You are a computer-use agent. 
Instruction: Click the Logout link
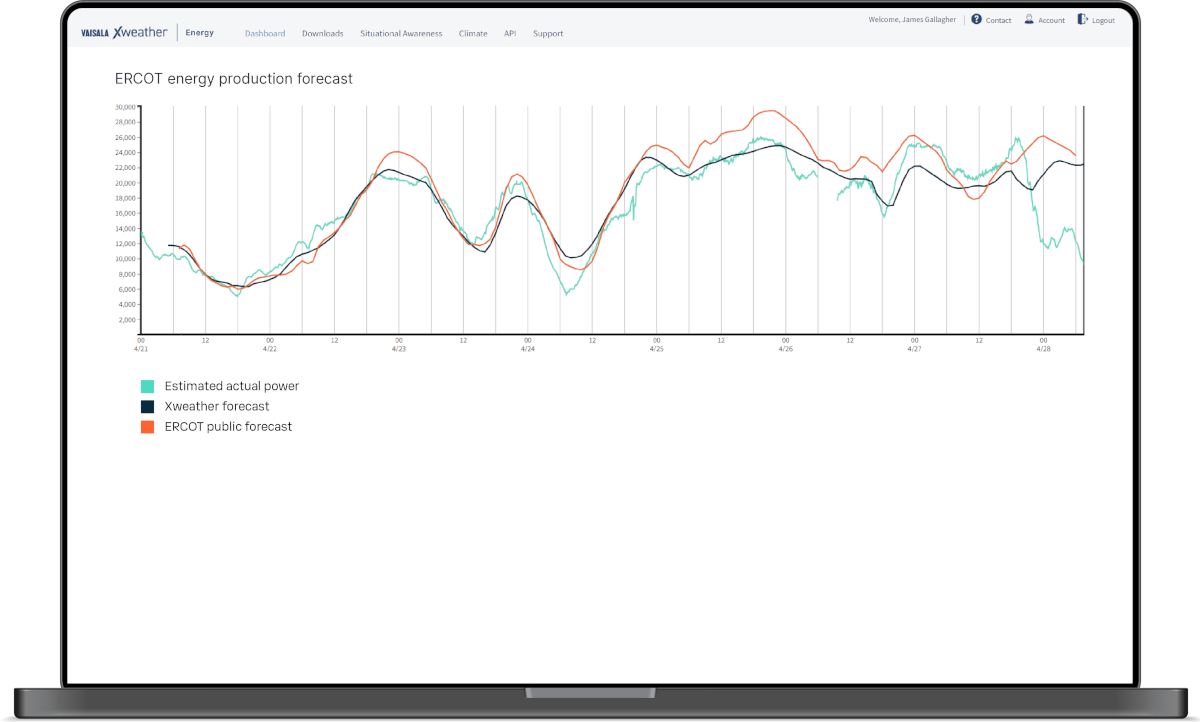point(1103,20)
